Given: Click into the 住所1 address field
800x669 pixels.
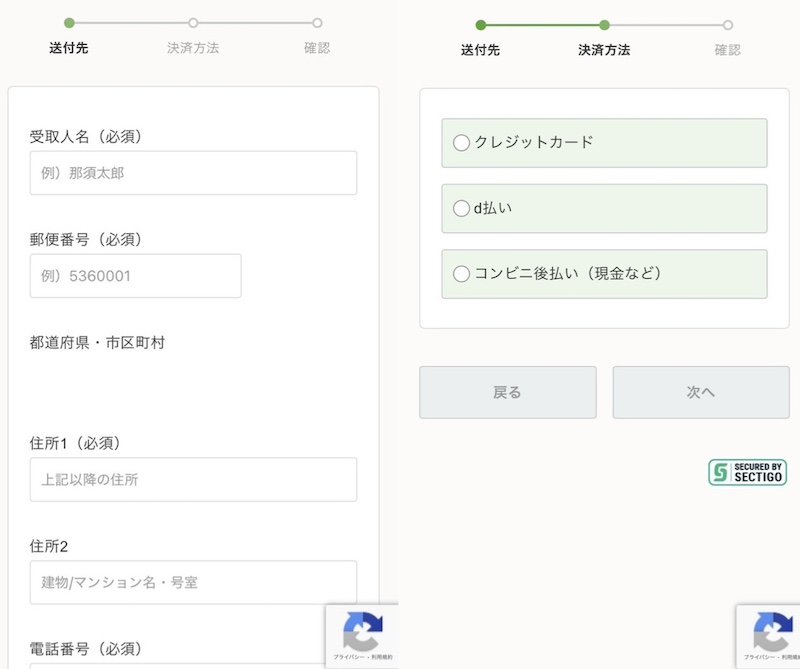Looking at the screenshot, I should click(193, 480).
